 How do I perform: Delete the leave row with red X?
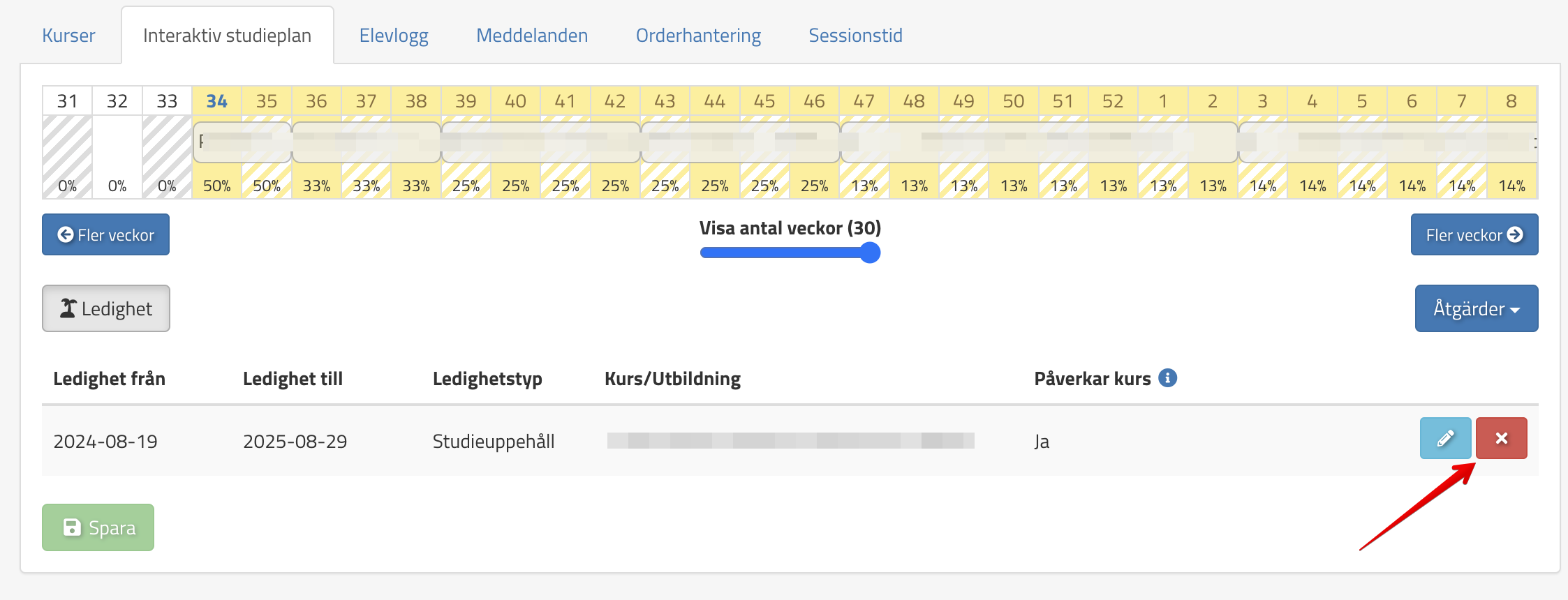coord(1501,438)
